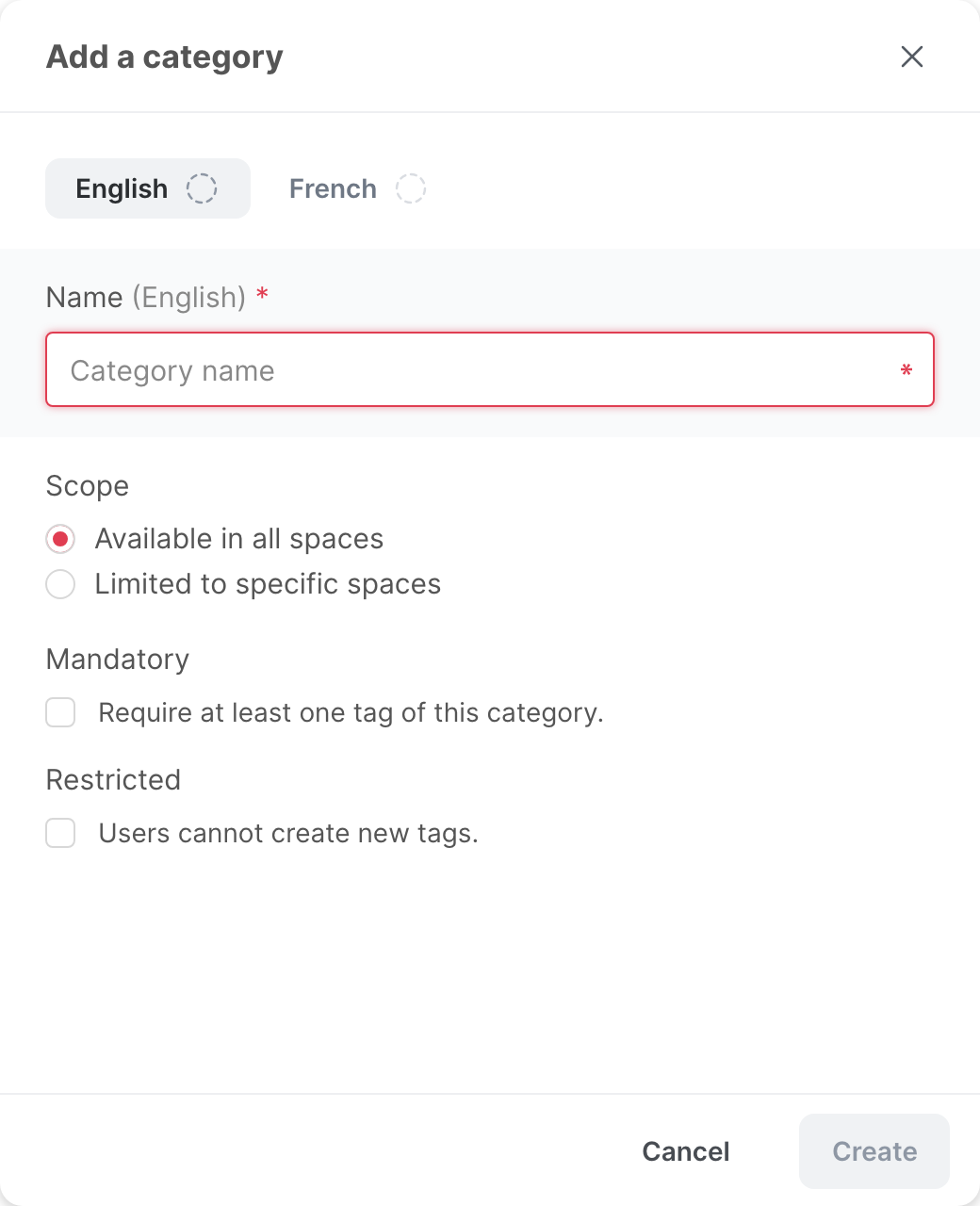Click the Restricted section label
The width and height of the screenshot is (980, 1206).
click(113, 780)
